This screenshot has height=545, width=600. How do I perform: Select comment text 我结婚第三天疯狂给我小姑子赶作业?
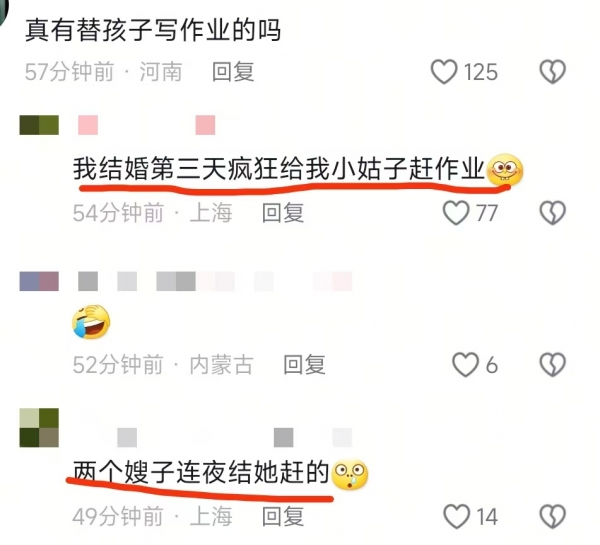point(279,169)
